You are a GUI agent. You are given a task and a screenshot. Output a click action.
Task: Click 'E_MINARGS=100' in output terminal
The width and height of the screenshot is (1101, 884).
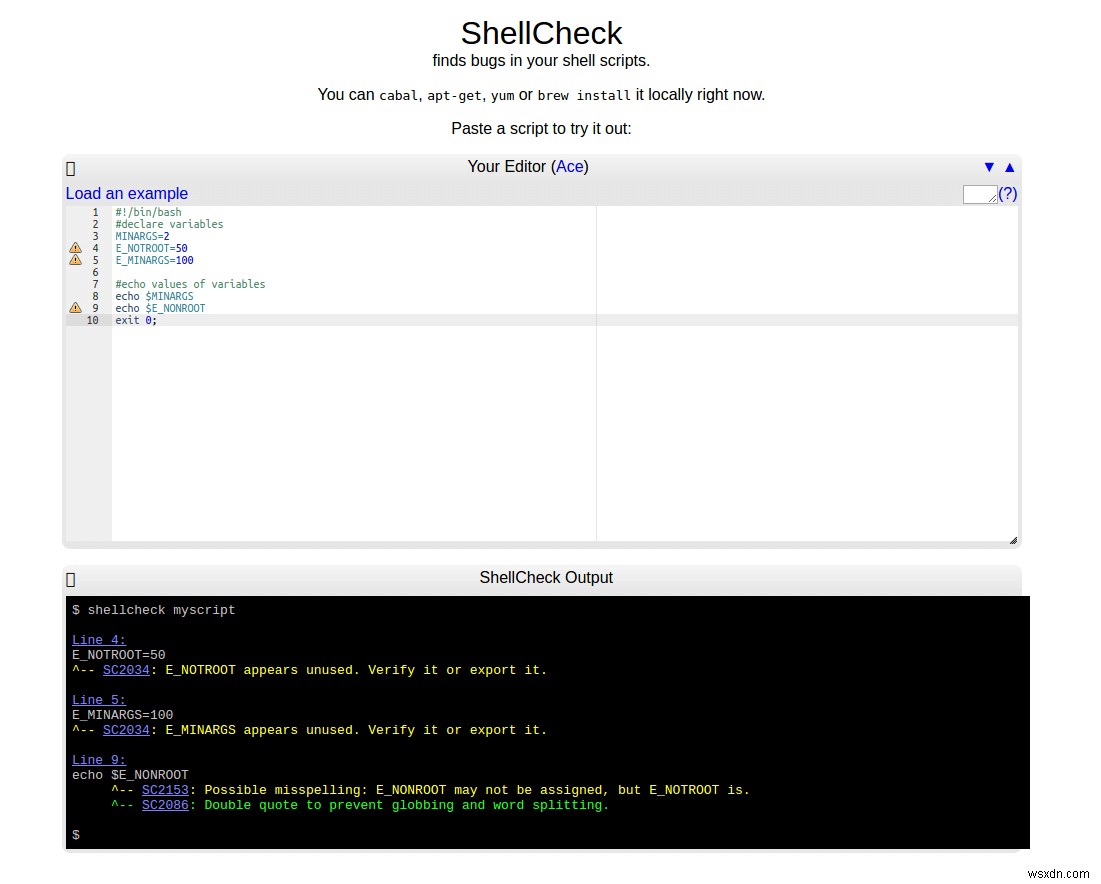click(x=122, y=715)
